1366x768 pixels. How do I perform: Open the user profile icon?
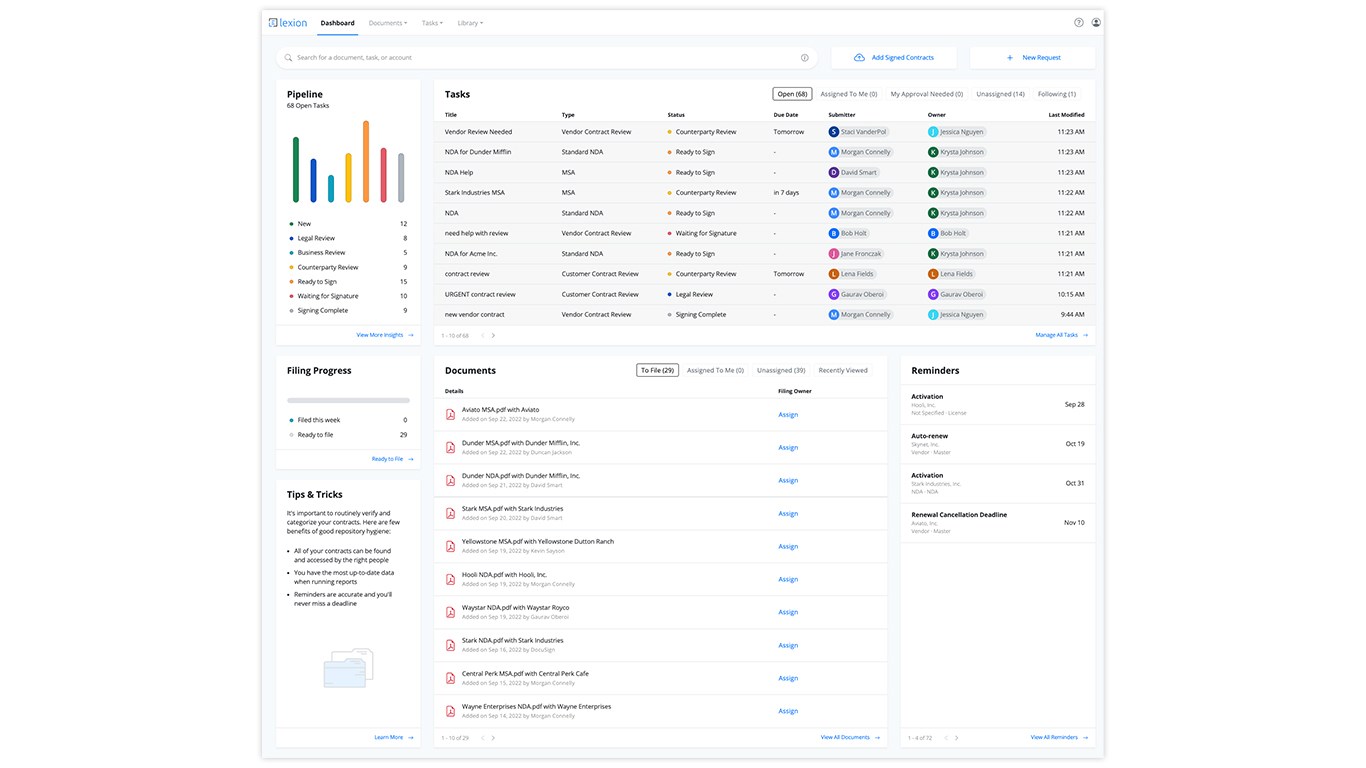click(1096, 22)
